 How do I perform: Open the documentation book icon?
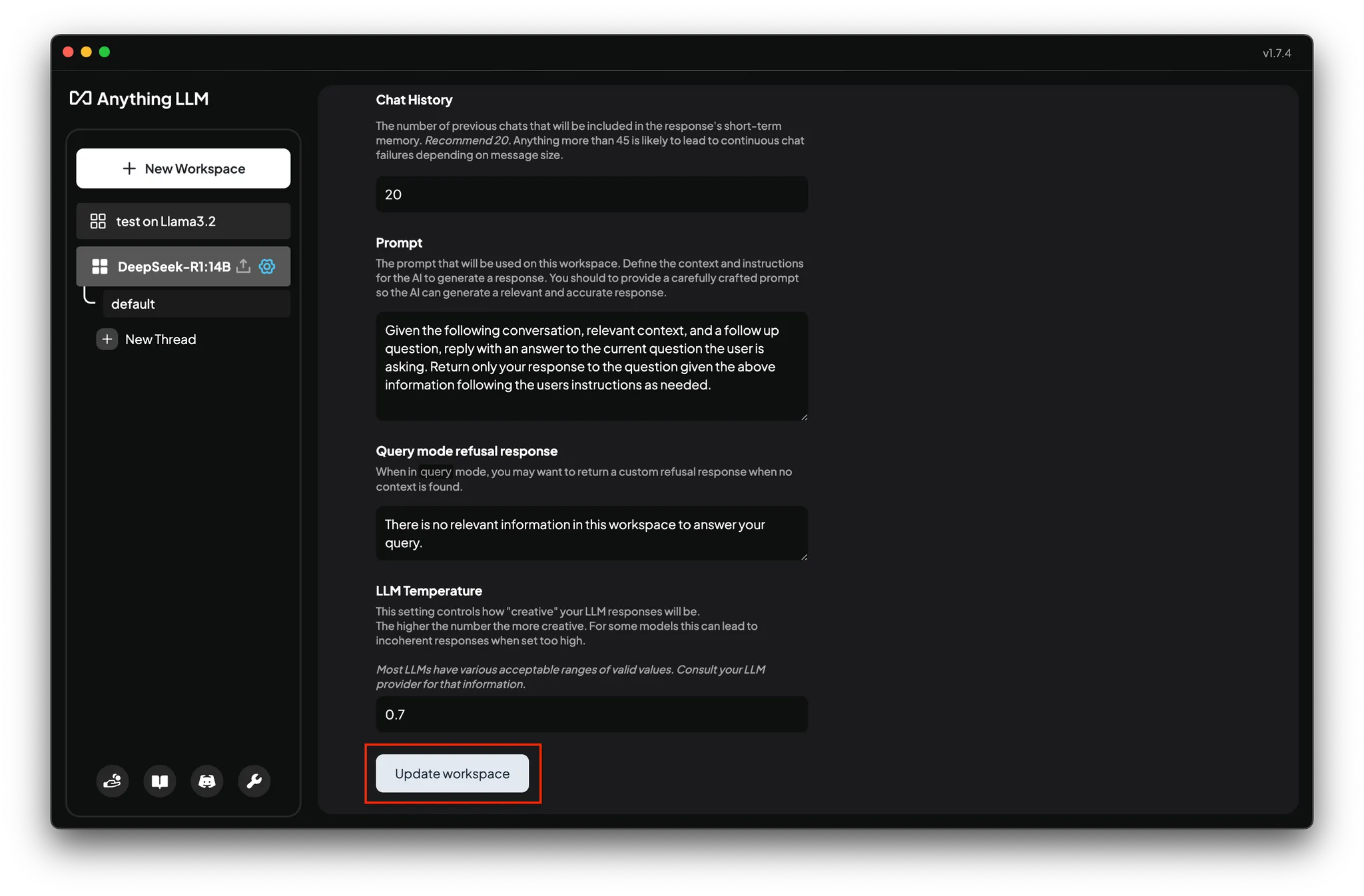(160, 781)
